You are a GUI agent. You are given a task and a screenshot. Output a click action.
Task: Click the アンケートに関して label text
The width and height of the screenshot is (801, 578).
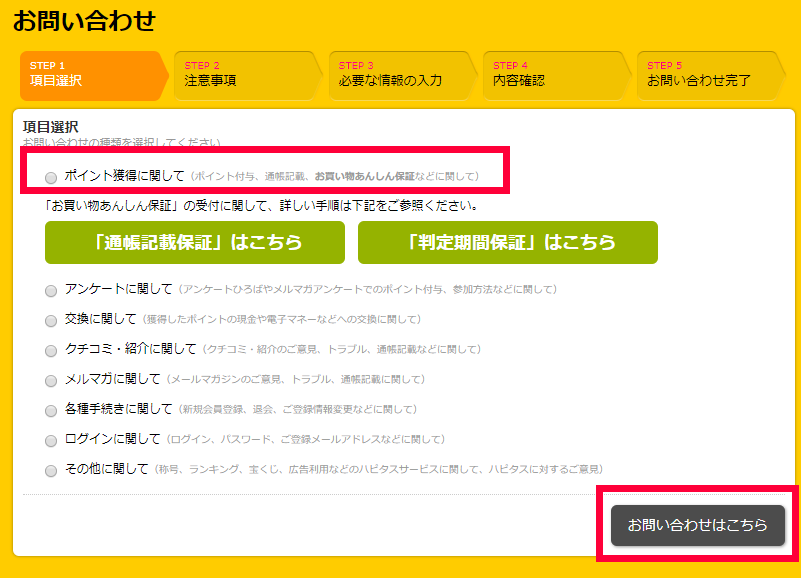(x=118, y=289)
